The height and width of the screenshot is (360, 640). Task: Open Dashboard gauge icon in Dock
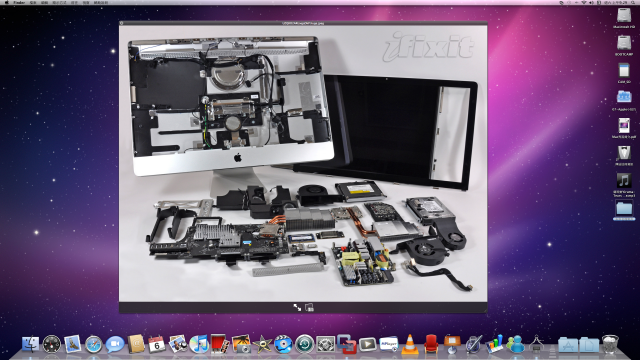pos(51,344)
